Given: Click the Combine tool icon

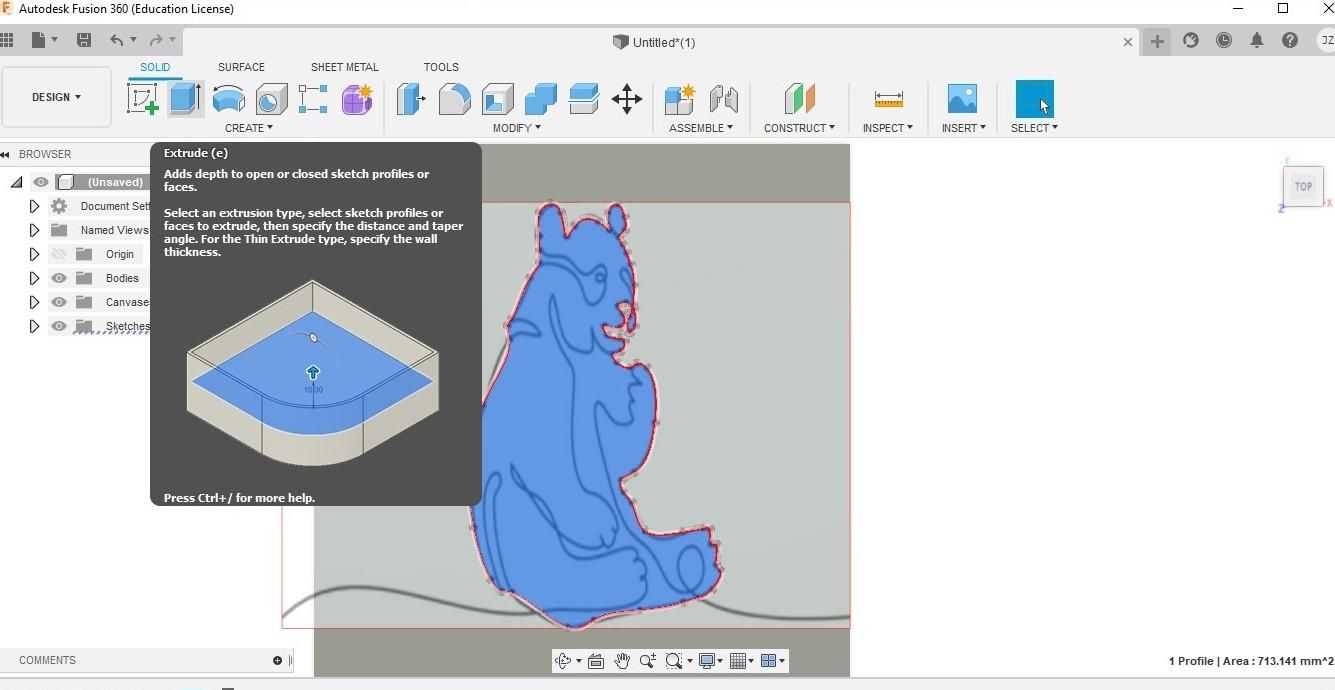Looking at the screenshot, I should [540, 99].
